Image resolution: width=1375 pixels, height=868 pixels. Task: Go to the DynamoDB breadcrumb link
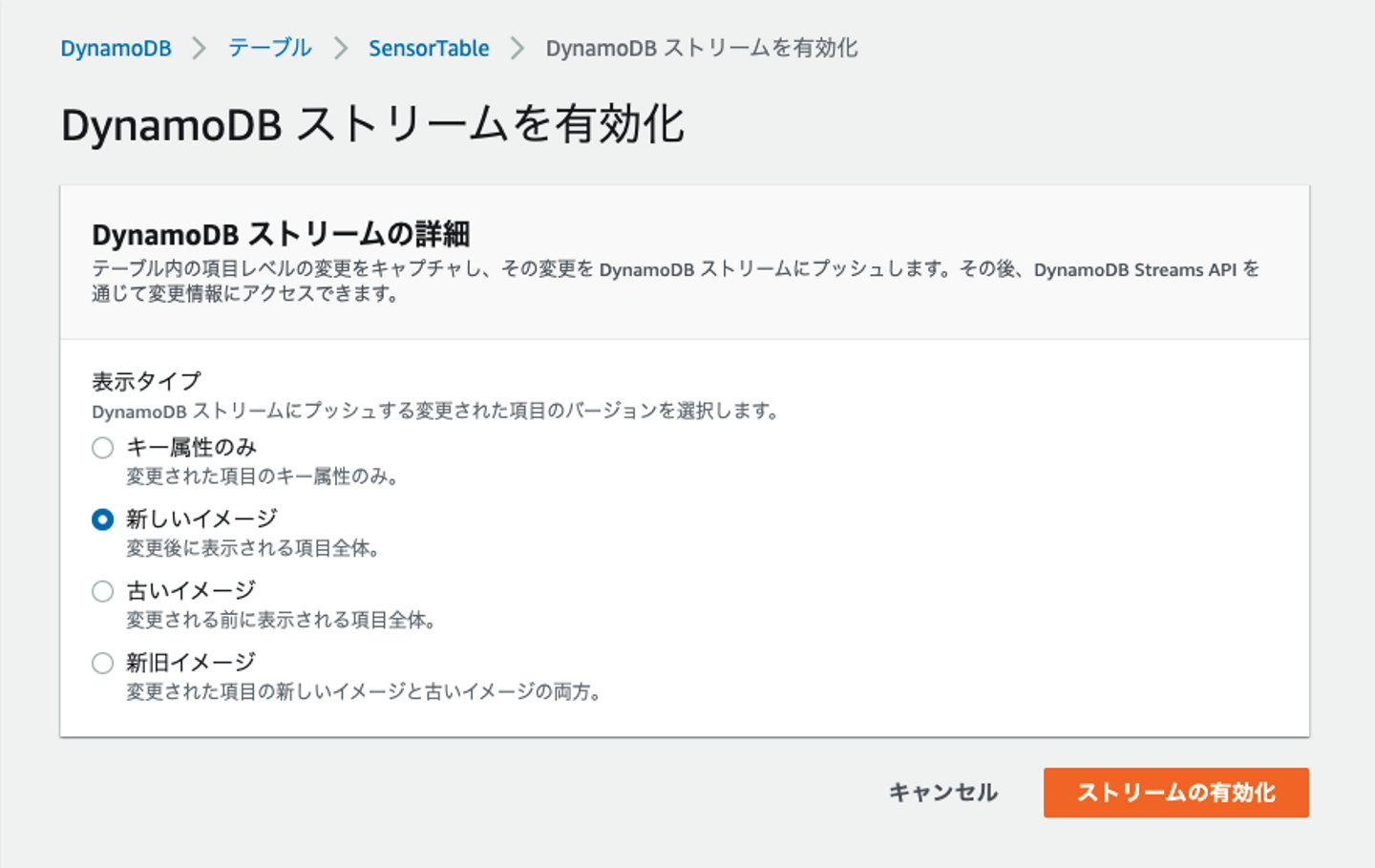point(116,48)
